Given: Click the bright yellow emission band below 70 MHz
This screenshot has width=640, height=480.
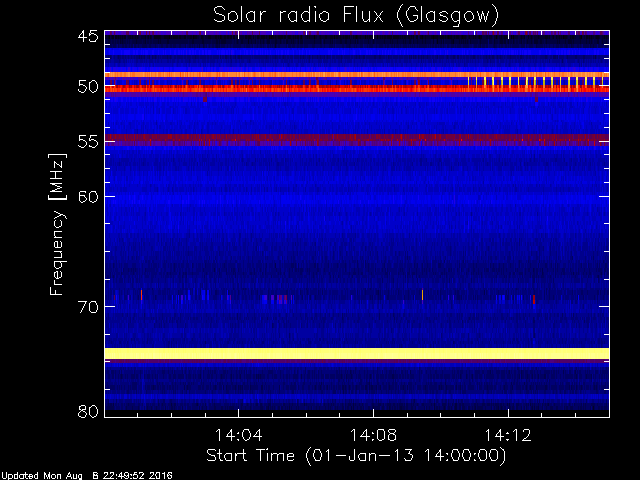Looking at the screenshot, I should (357, 353).
